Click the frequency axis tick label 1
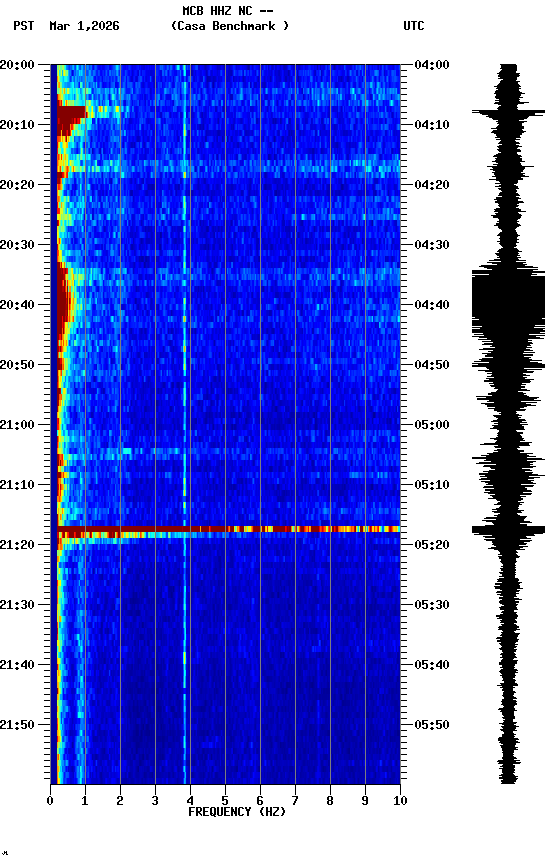This screenshot has height=864, width=552. (x=85, y=801)
